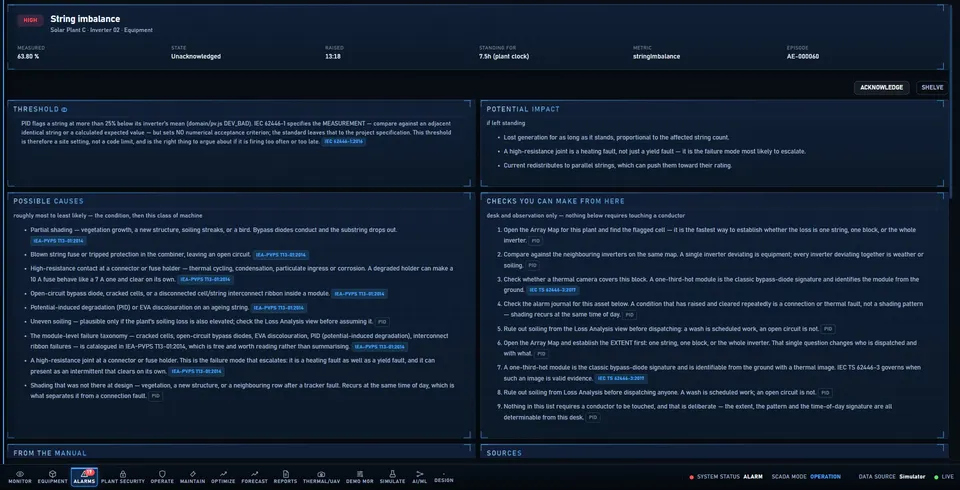Click the System Status ALARM indicator

[x=726, y=477]
